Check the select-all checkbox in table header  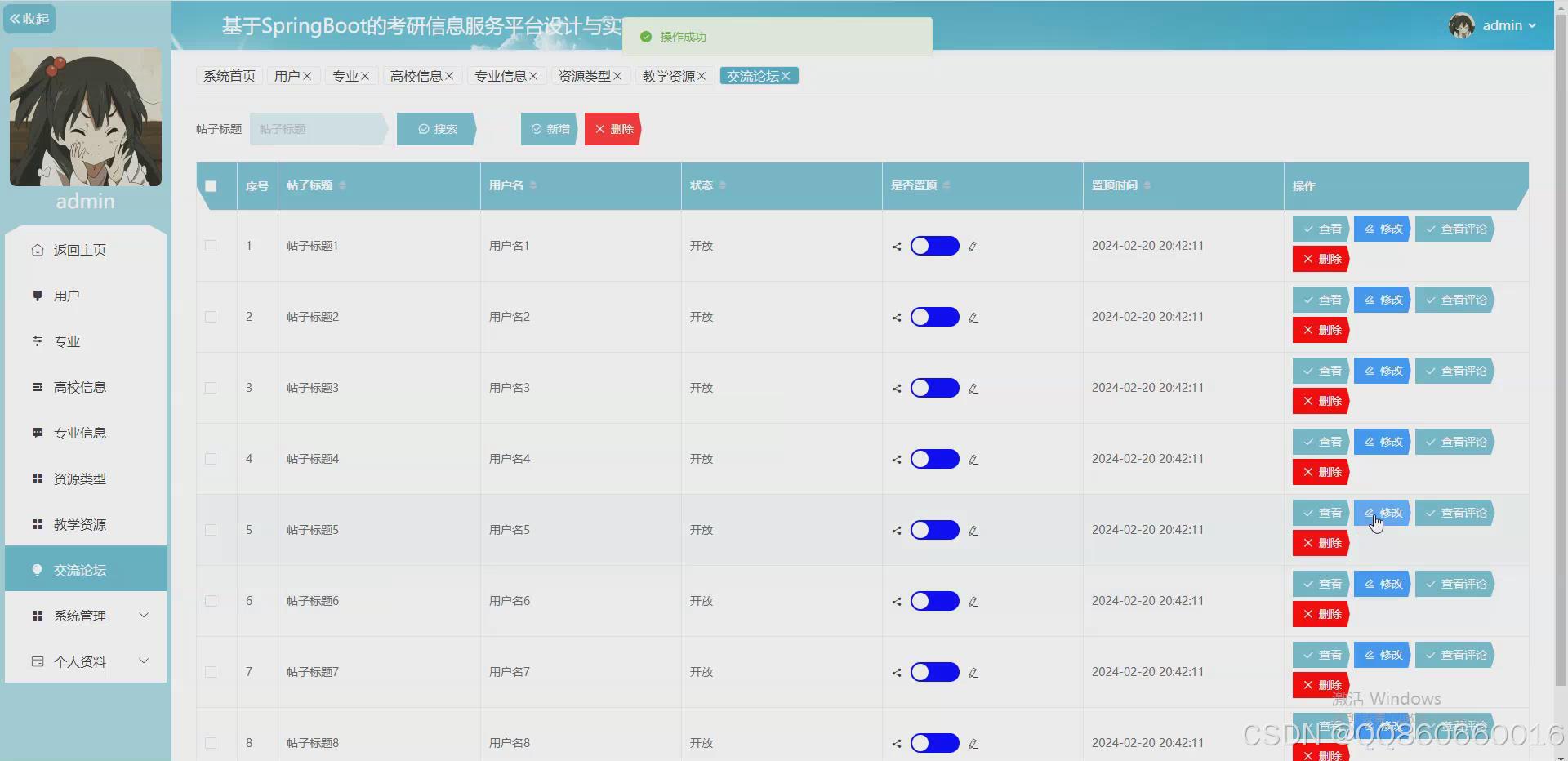211,186
